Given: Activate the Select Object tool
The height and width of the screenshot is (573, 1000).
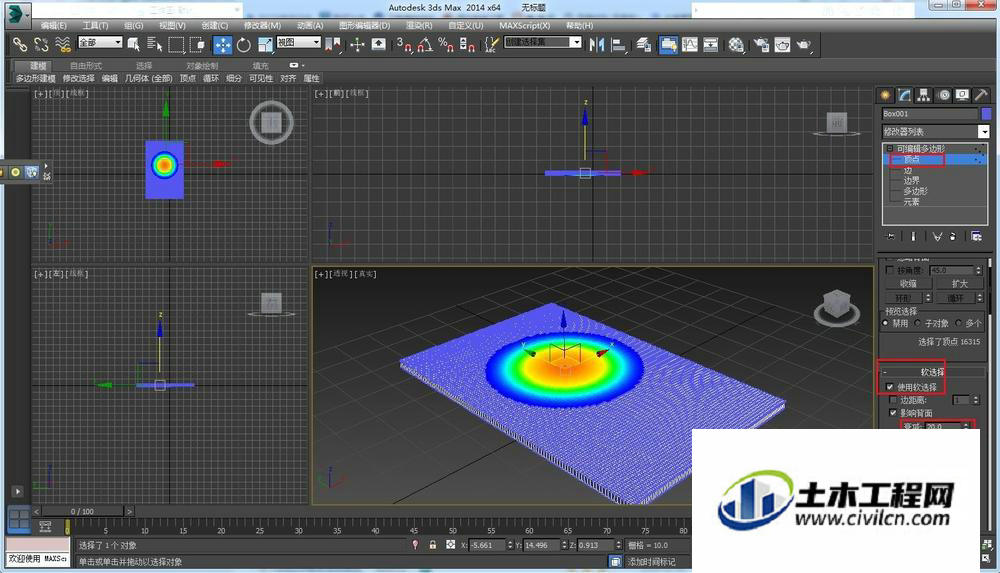Looking at the screenshot, I should coord(133,44).
